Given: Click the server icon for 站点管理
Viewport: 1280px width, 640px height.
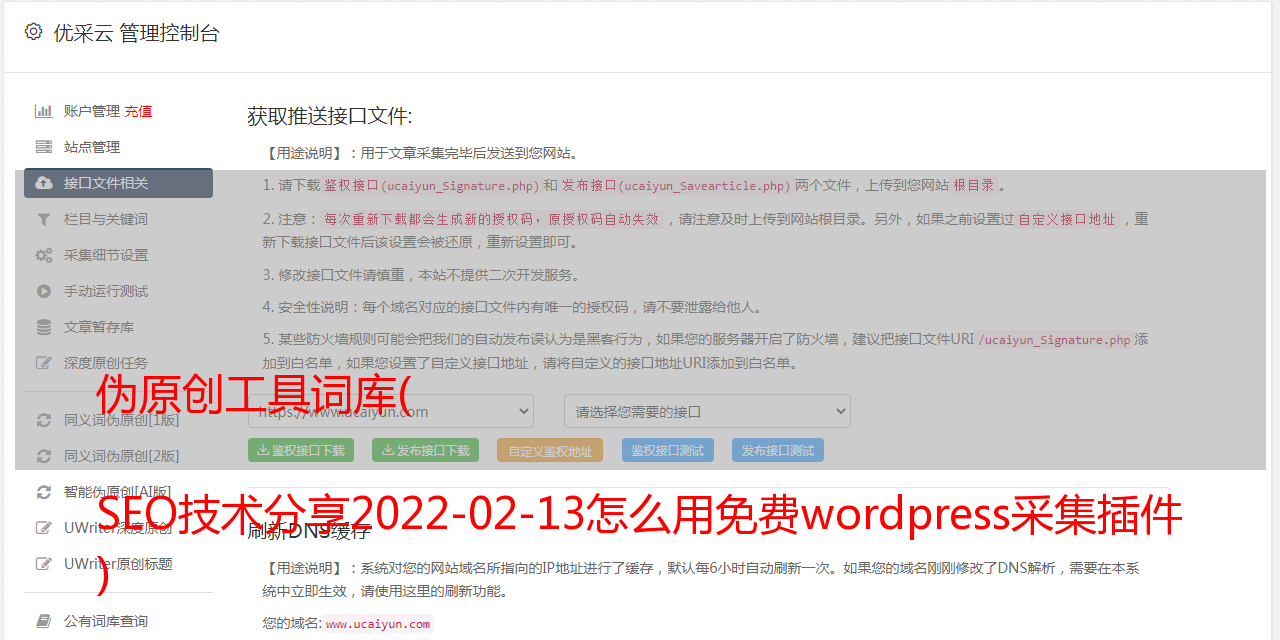Looking at the screenshot, I should (44, 147).
